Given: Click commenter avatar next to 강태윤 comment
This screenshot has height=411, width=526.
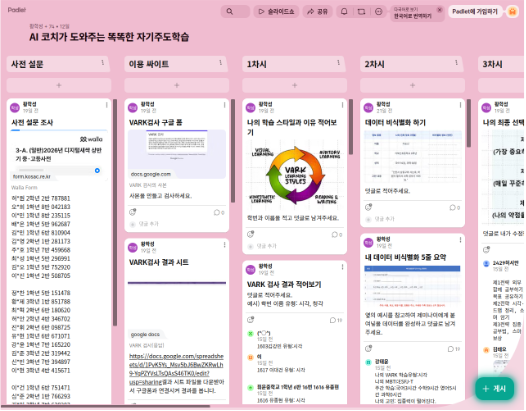Looking at the screenshot, I should (368, 362).
